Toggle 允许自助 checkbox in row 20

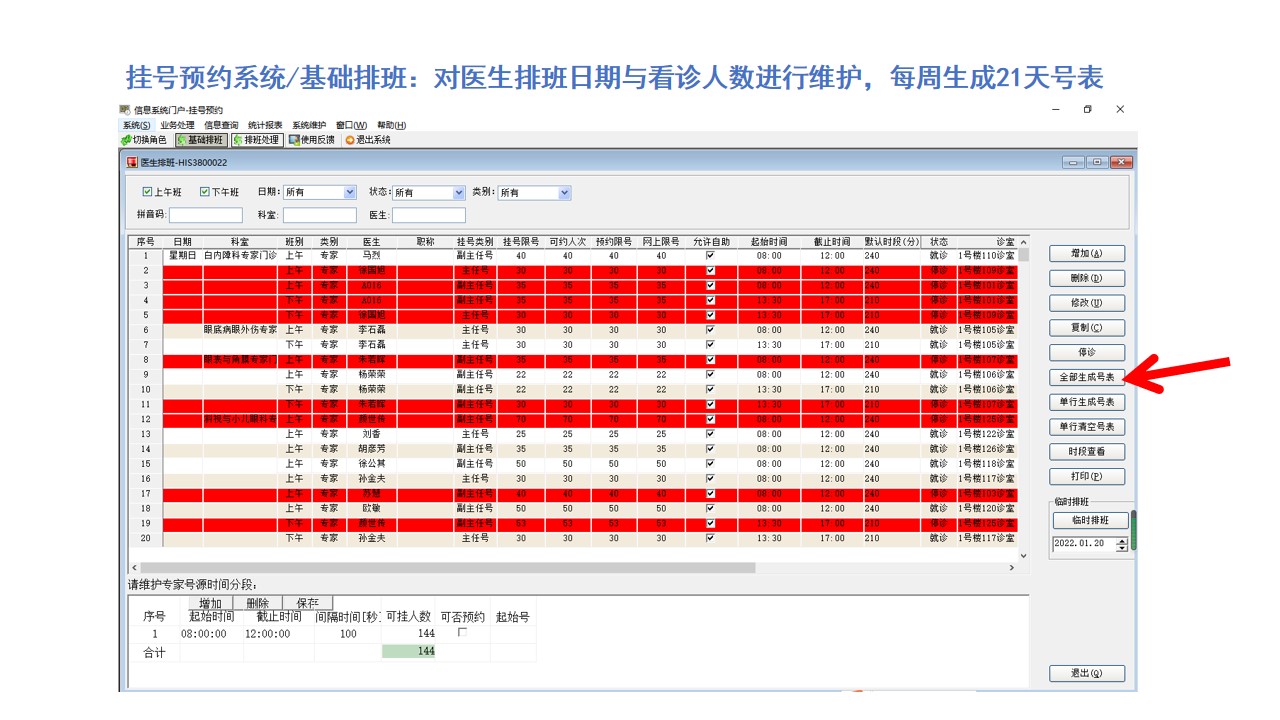click(x=710, y=538)
